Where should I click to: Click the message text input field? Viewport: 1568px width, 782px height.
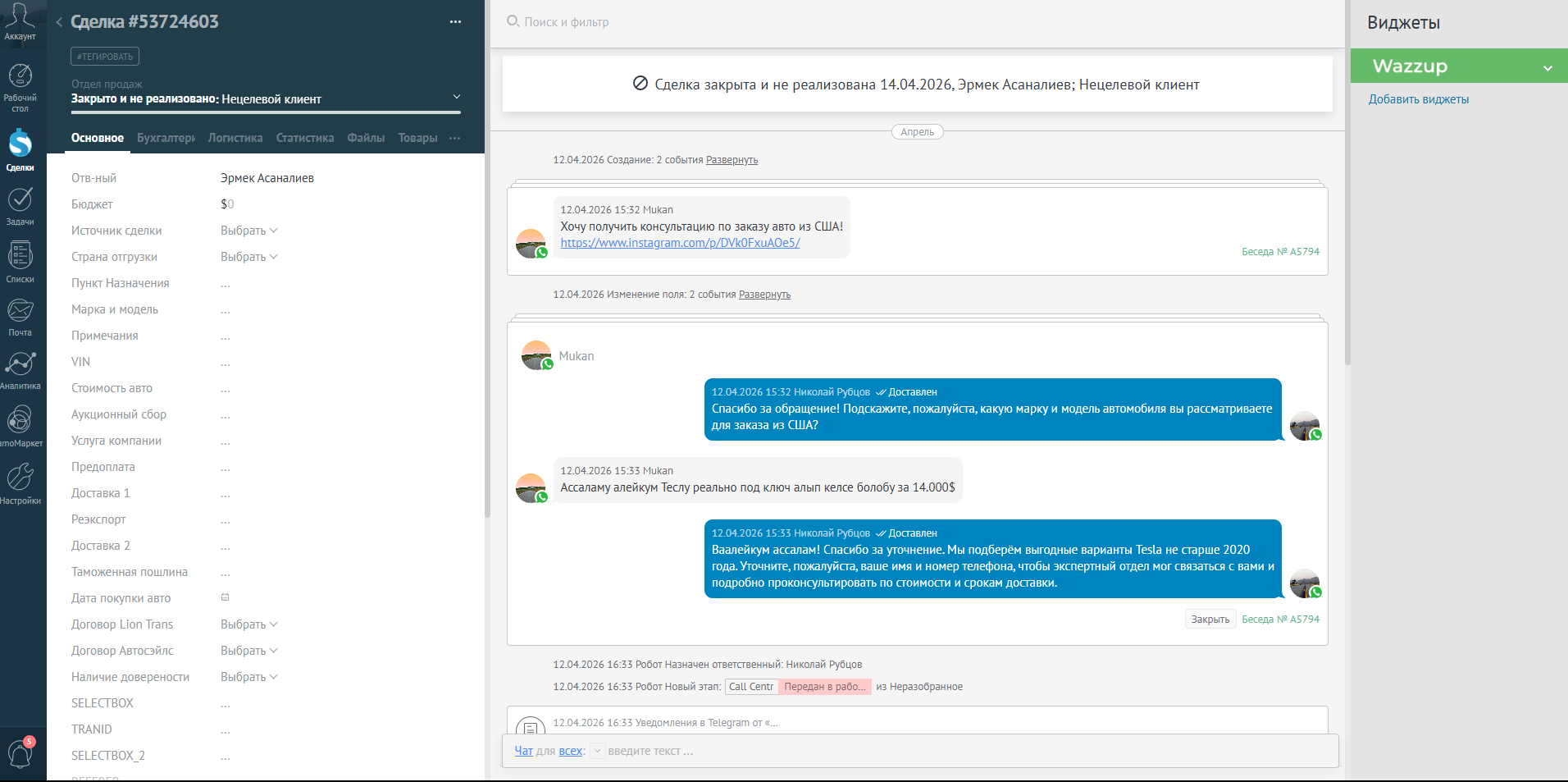tap(968, 751)
